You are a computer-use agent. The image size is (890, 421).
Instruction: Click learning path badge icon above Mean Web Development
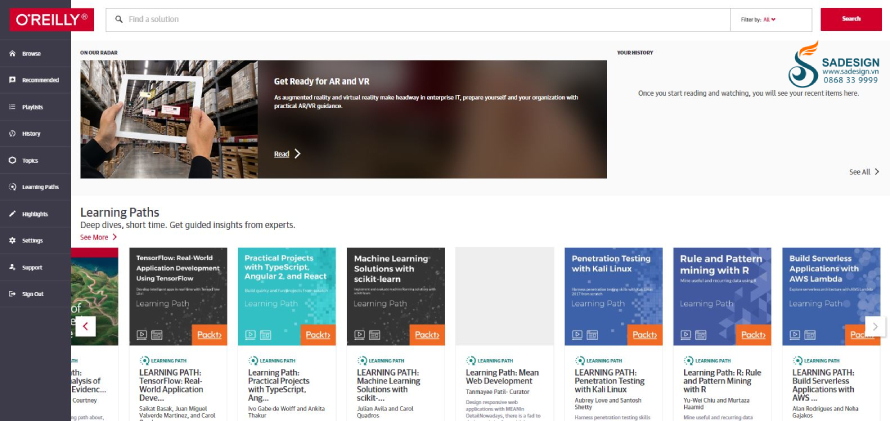click(x=471, y=360)
